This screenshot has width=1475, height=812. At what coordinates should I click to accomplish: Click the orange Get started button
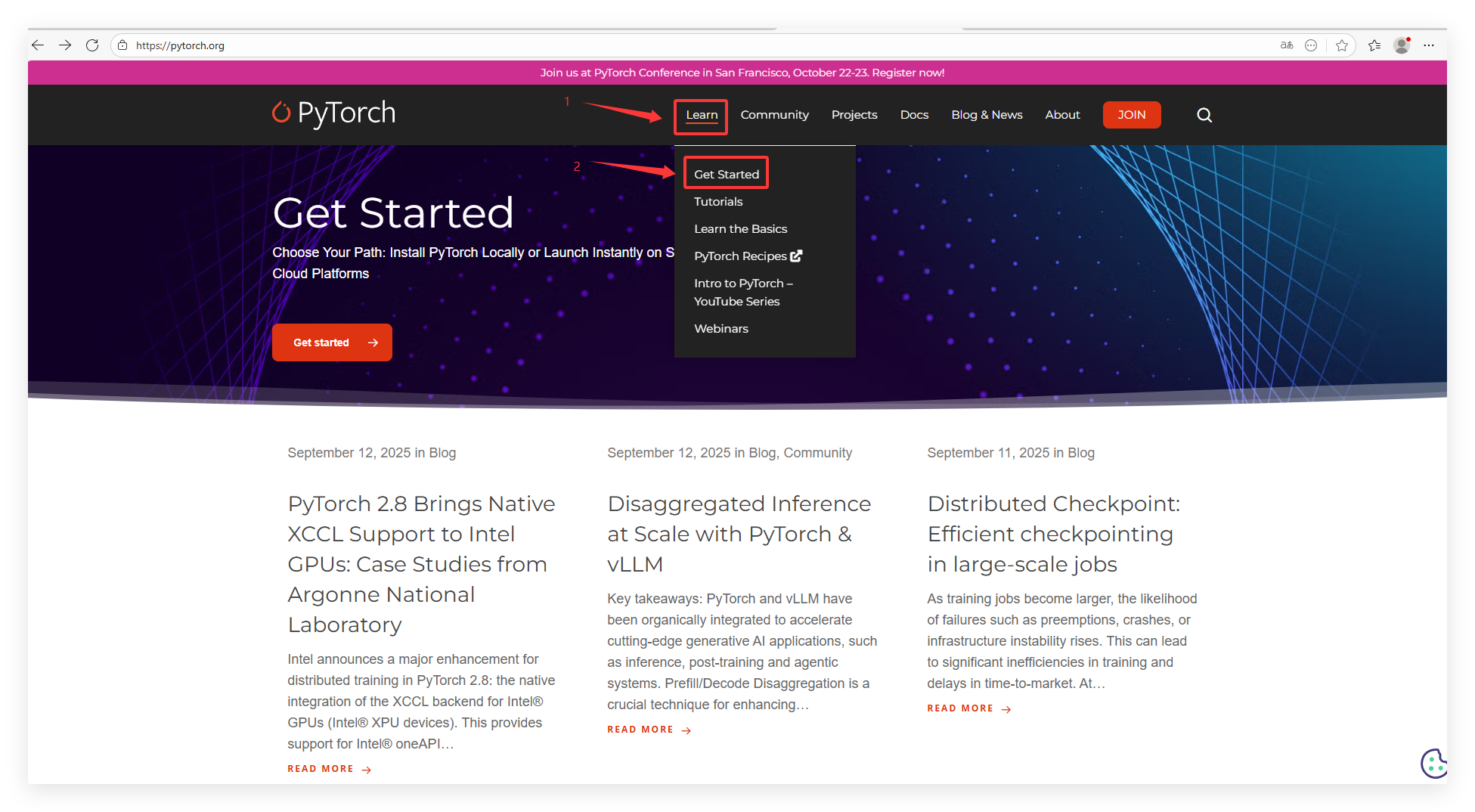coord(332,342)
